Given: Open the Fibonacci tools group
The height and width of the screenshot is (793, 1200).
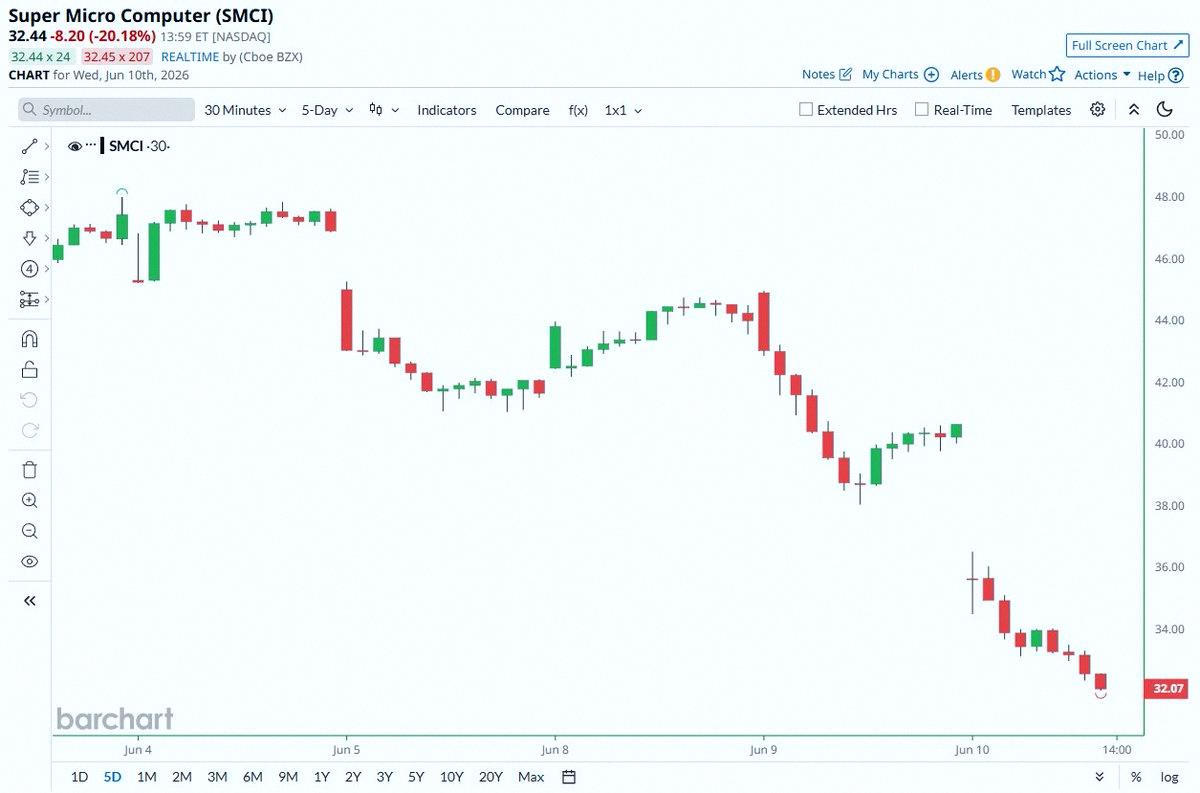Looking at the screenshot, I should tap(29, 177).
